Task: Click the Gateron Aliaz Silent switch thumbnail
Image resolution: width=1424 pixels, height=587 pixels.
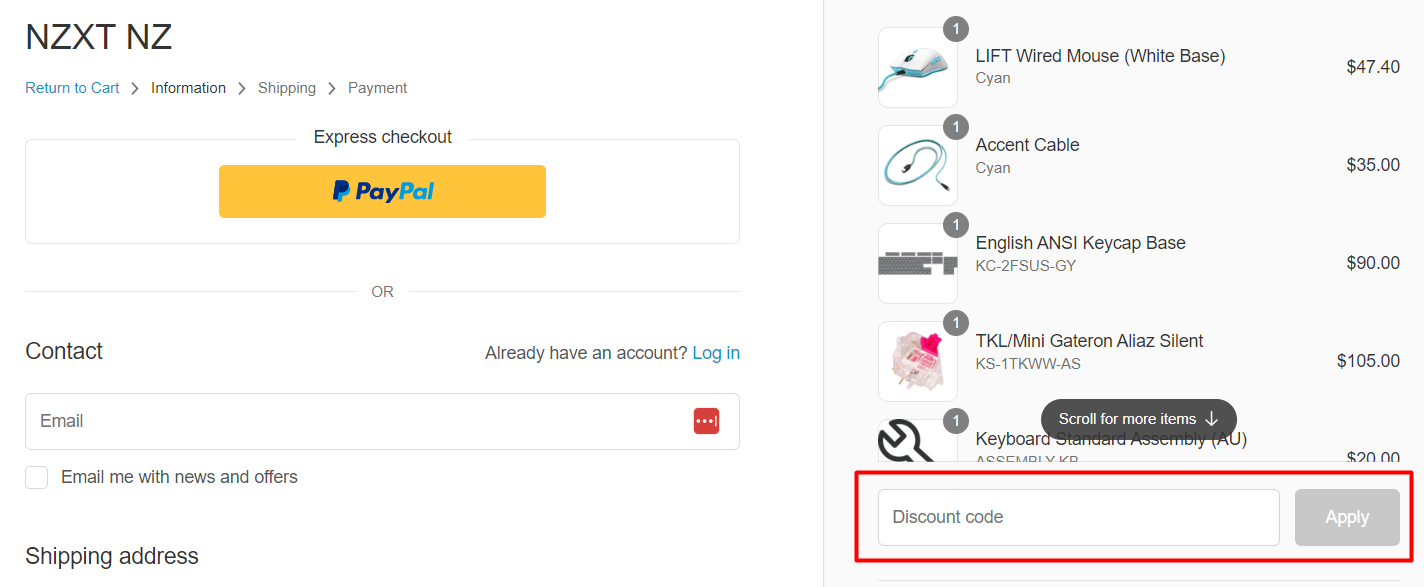Action: click(x=917, y=361)
